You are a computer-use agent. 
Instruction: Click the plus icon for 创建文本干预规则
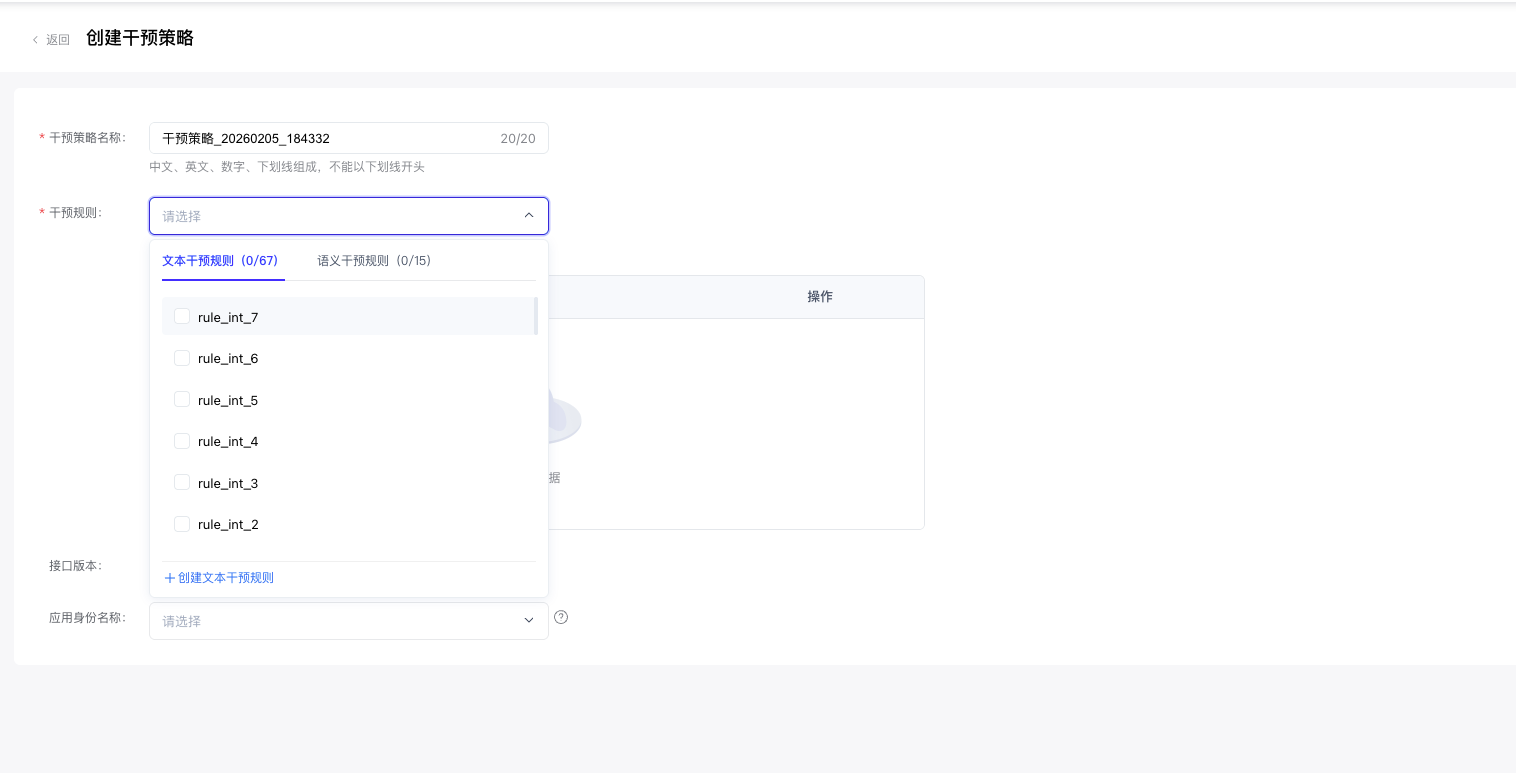tap(170, 578)
